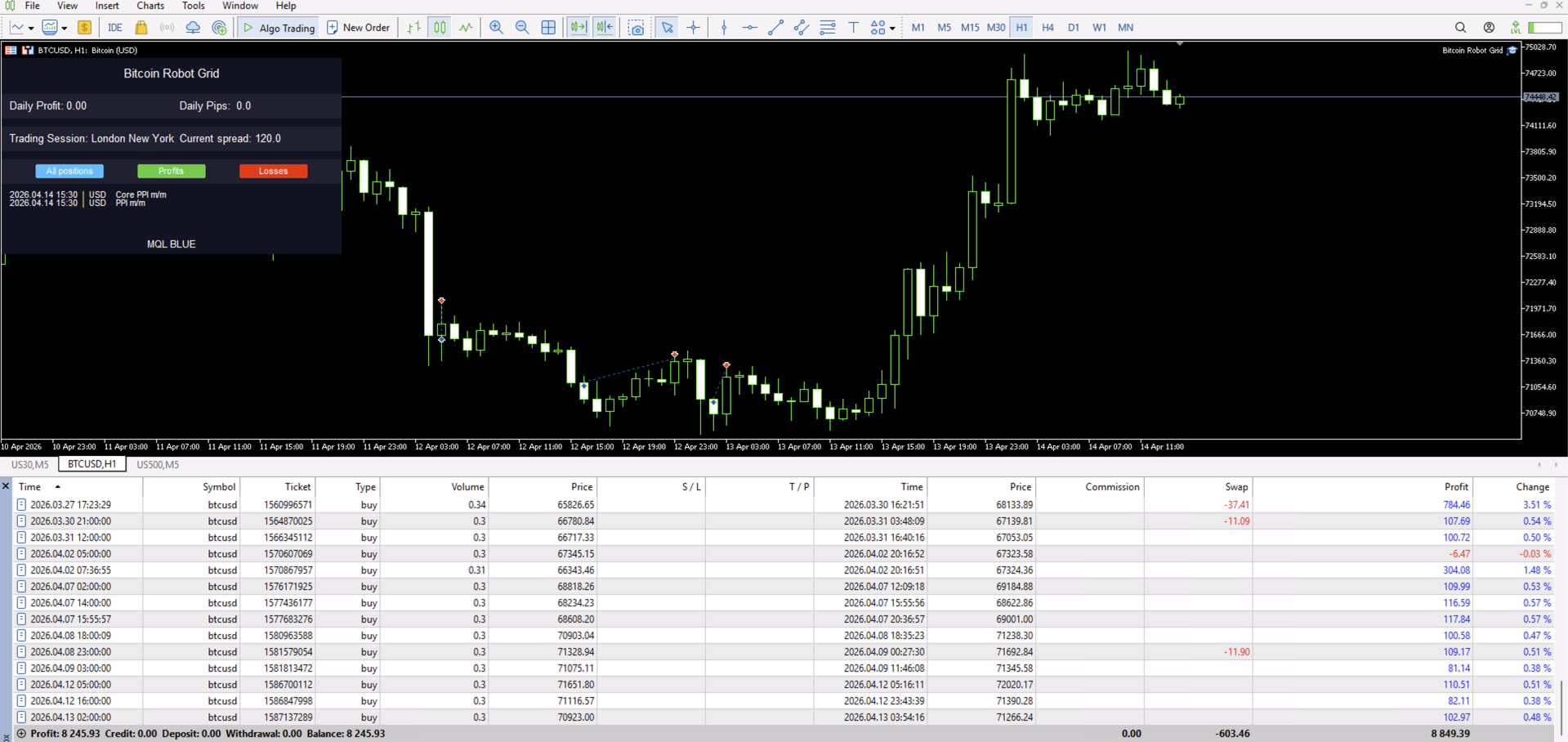Open the VPS cloud hosting icon
Screen dimensions: 1568x742
(x=193, y=27)
